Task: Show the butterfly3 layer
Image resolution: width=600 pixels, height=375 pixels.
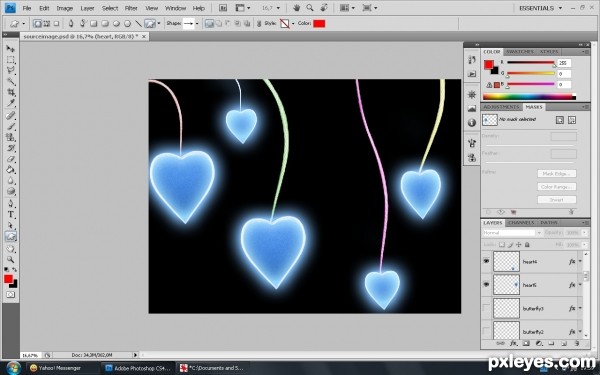Action: tap(486, 308)
